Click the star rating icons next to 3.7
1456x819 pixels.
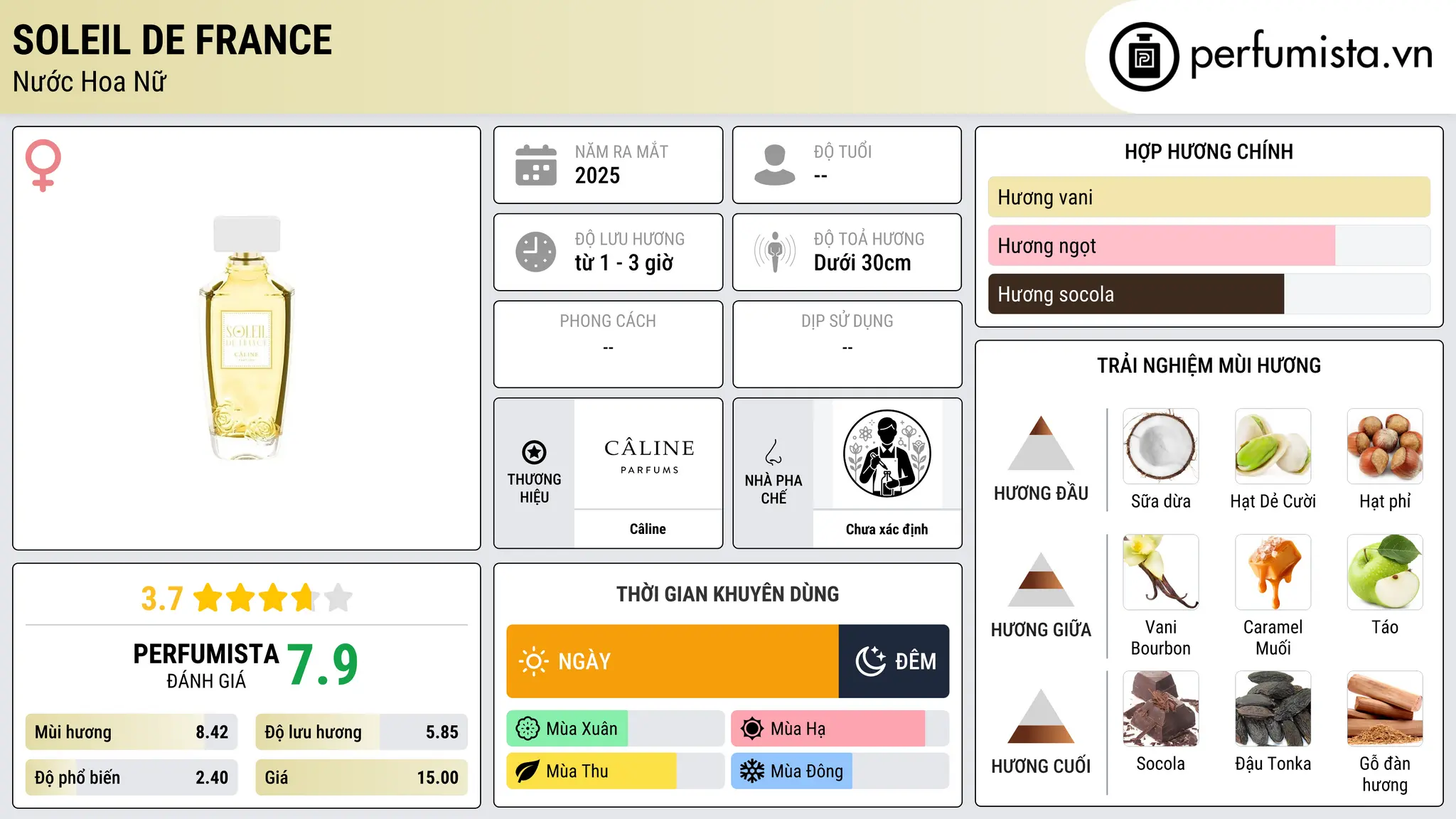[x=273, y=598]
